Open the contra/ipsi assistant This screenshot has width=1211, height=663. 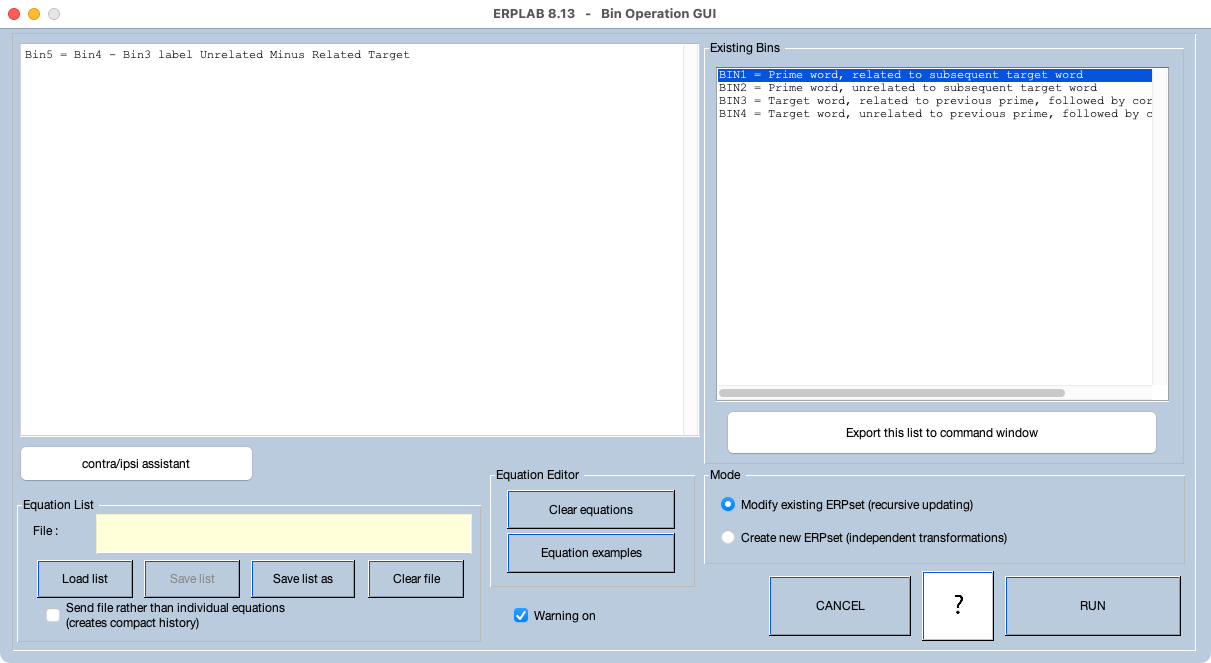click(x=136, y=464)
